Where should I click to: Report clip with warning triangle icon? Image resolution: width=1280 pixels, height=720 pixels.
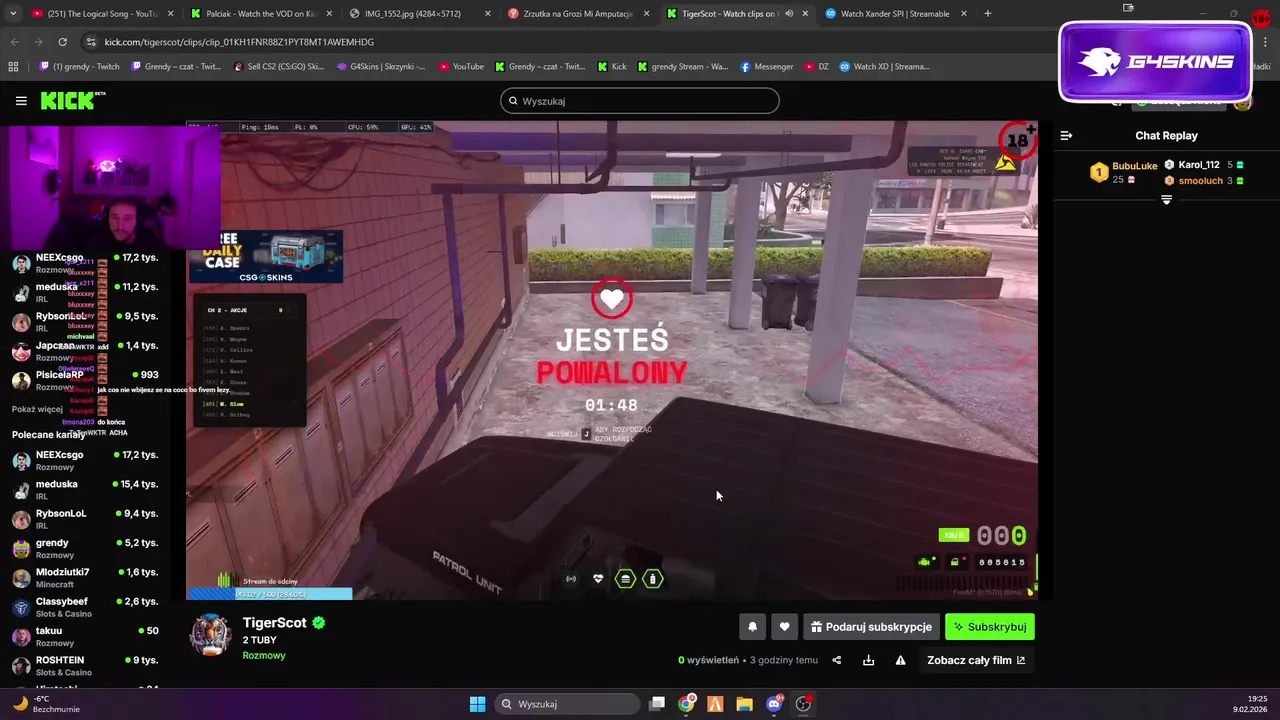[901, 660]
